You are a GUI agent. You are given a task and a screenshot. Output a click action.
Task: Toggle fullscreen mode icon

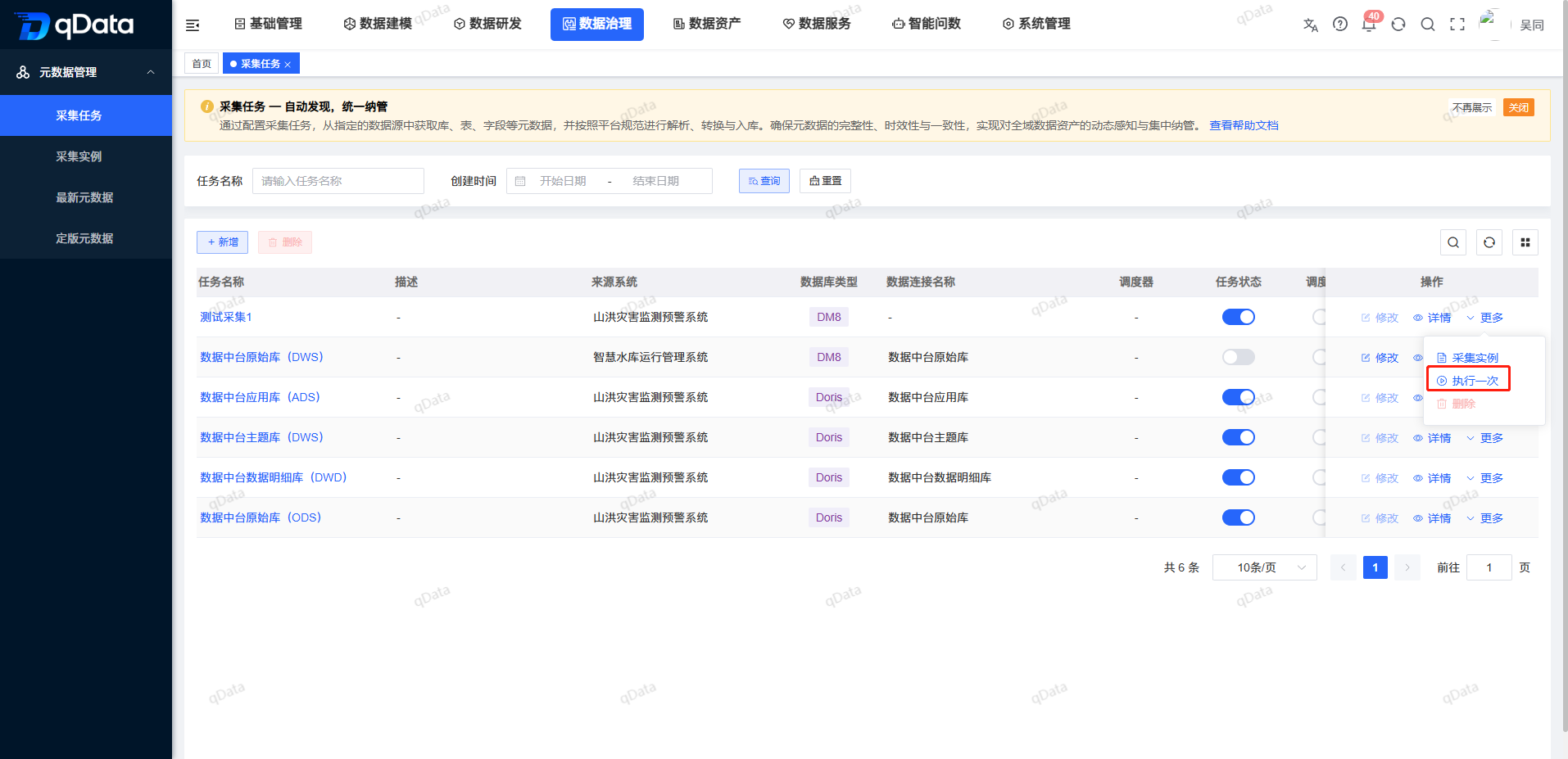click(1457, 25)
